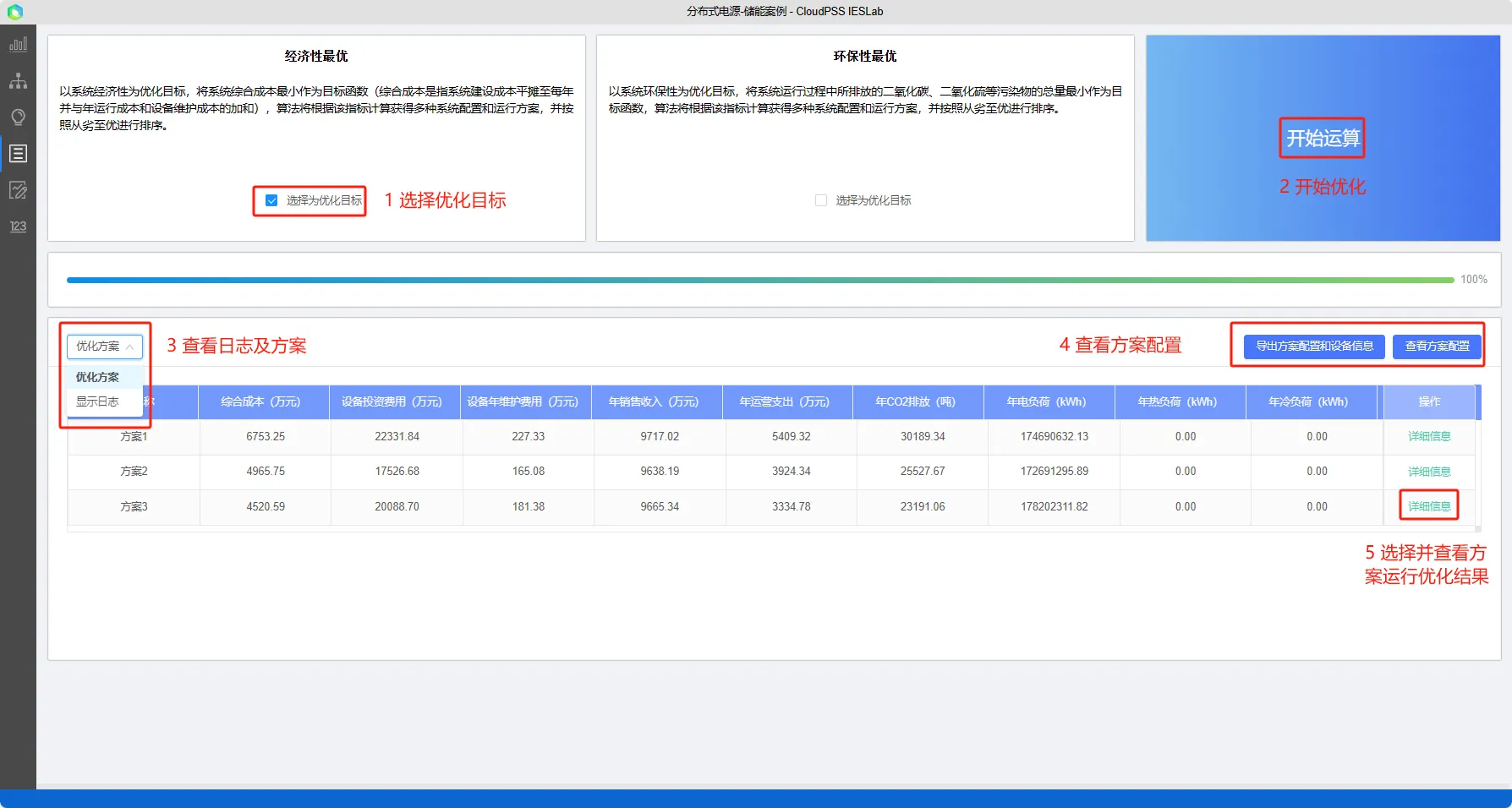Open 详细信息 link for 方案1
This screenshot has height=808, width=1512.
[1428, 437]
